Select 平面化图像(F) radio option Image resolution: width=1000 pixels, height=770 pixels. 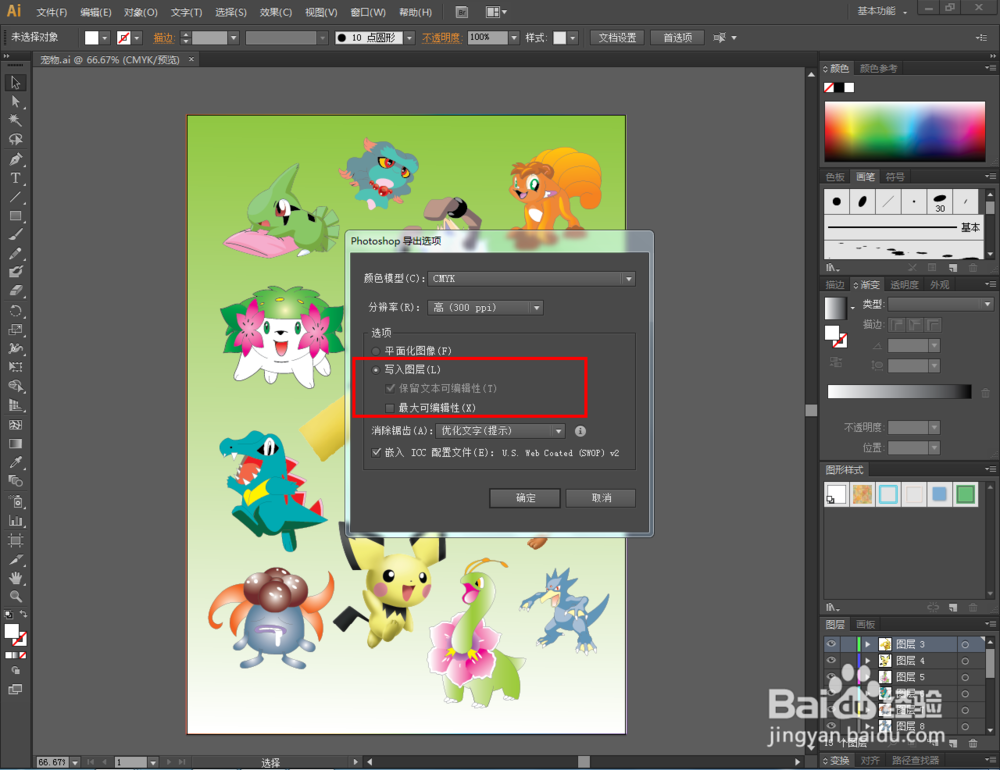[375, 351]
